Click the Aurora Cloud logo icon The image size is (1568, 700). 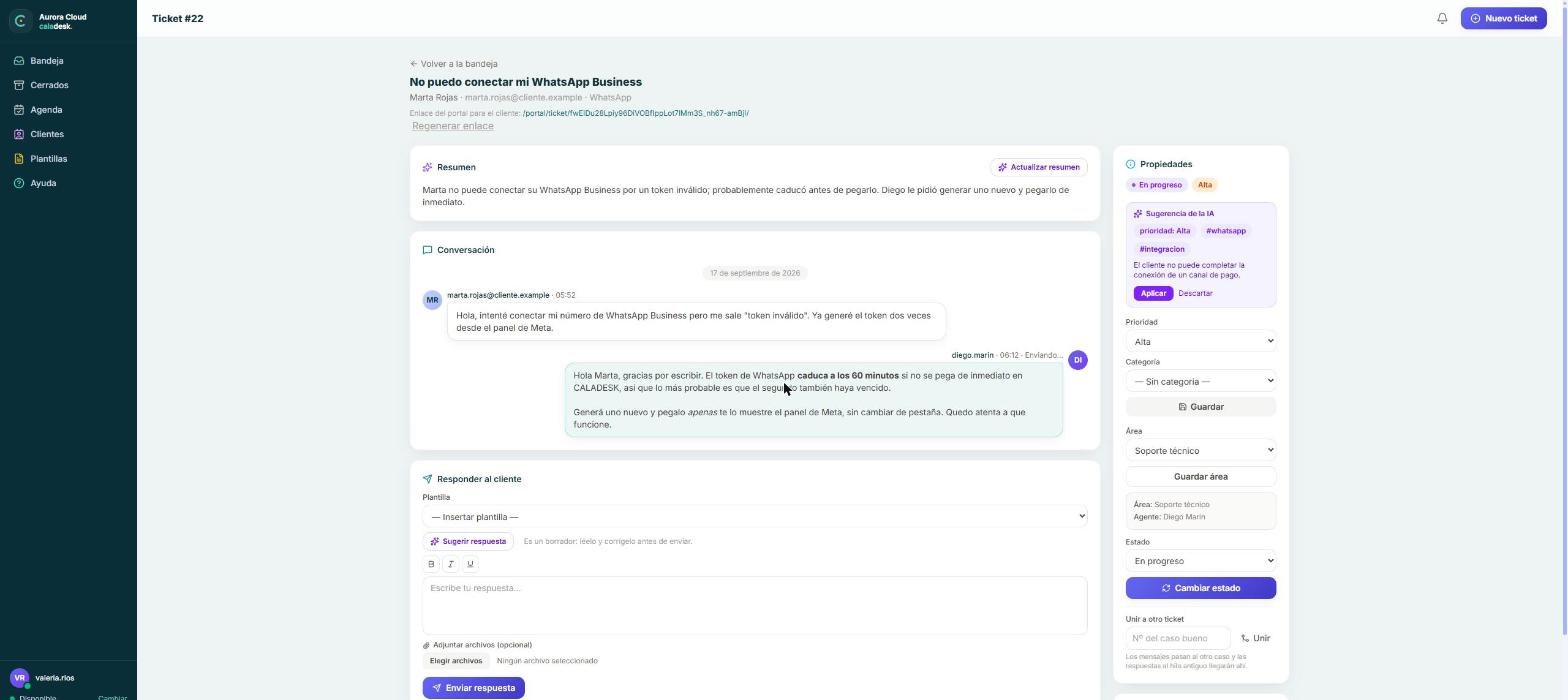(x=20, y=20)
